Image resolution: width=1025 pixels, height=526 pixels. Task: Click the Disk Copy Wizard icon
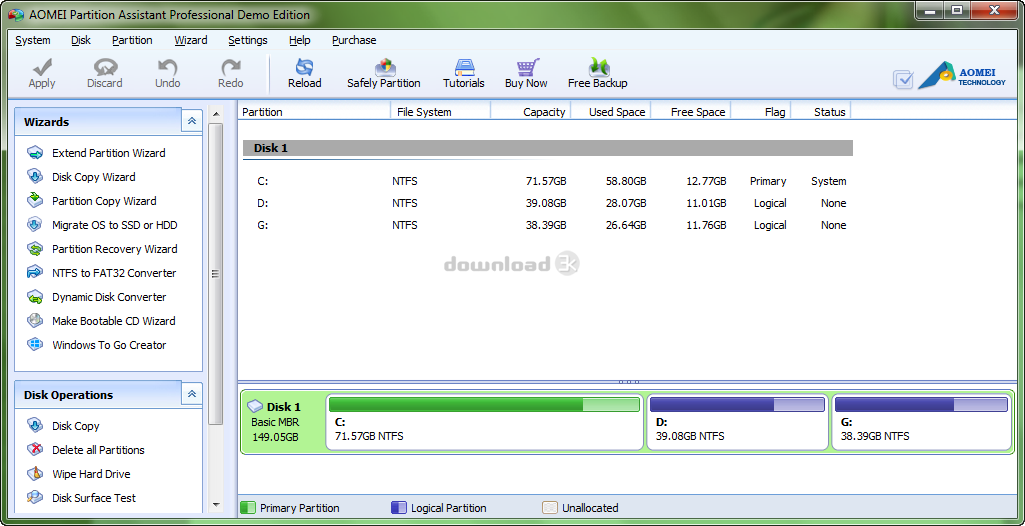click(35, 177)
